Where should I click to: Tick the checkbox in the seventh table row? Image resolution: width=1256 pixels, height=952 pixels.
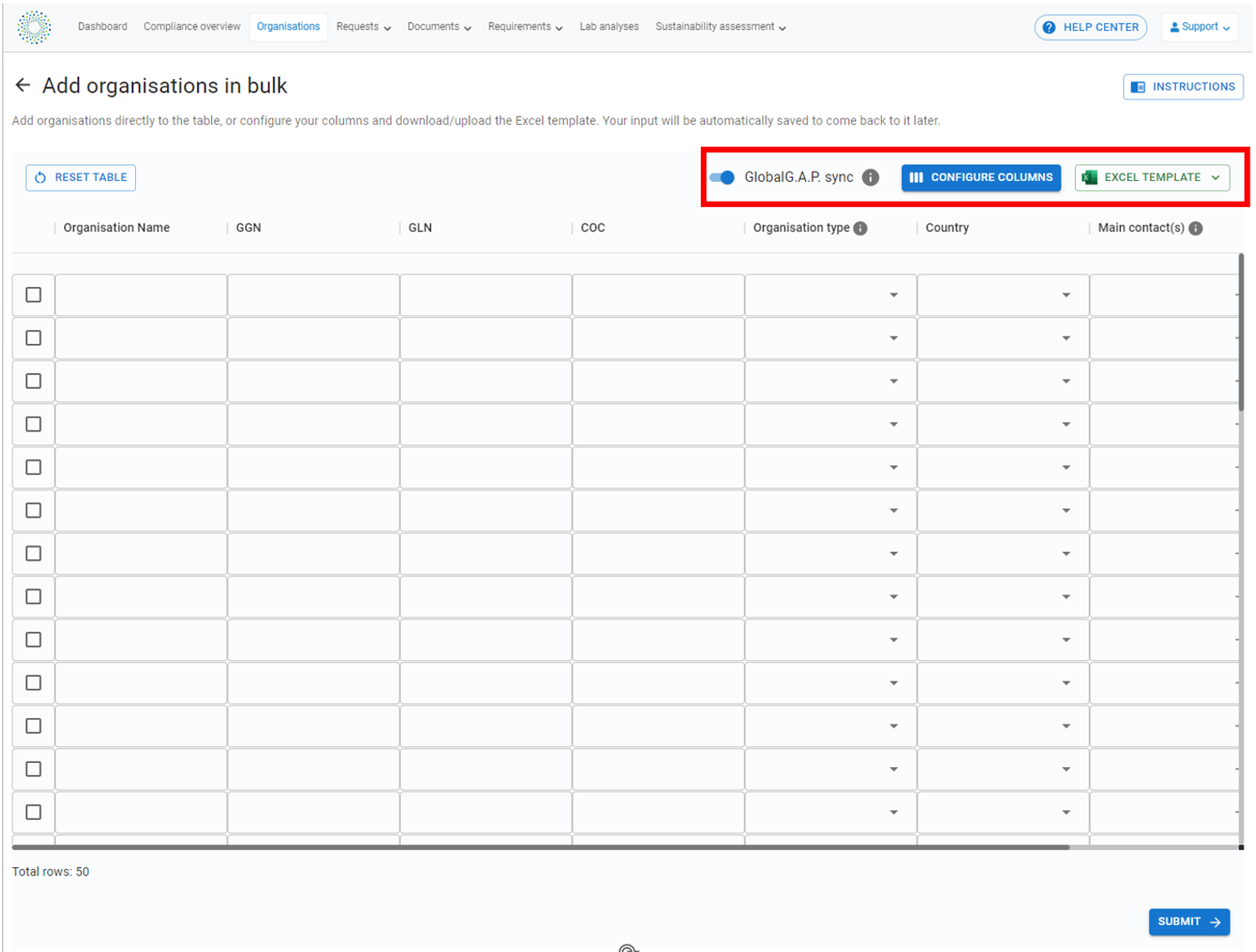[x=33, y=553]
